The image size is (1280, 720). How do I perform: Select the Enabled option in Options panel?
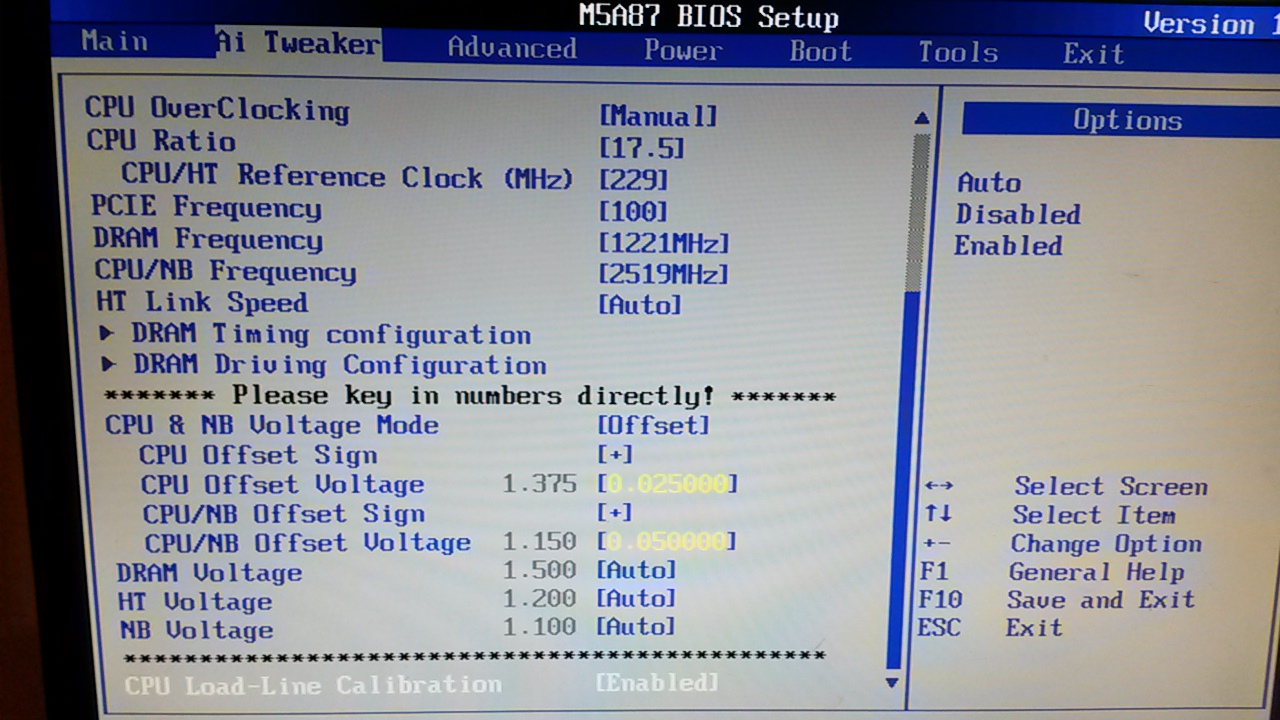(1008, 245)
